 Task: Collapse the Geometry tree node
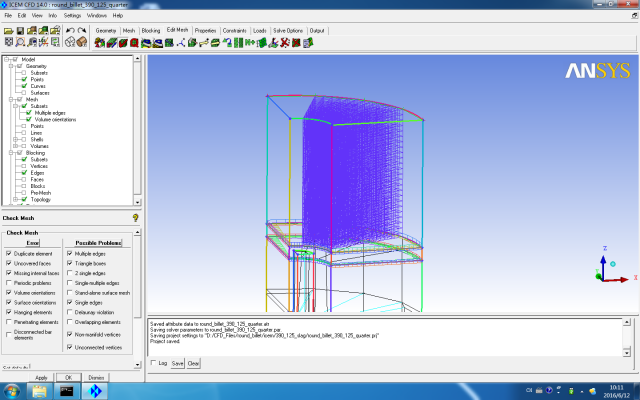click(x=9, y=66)
